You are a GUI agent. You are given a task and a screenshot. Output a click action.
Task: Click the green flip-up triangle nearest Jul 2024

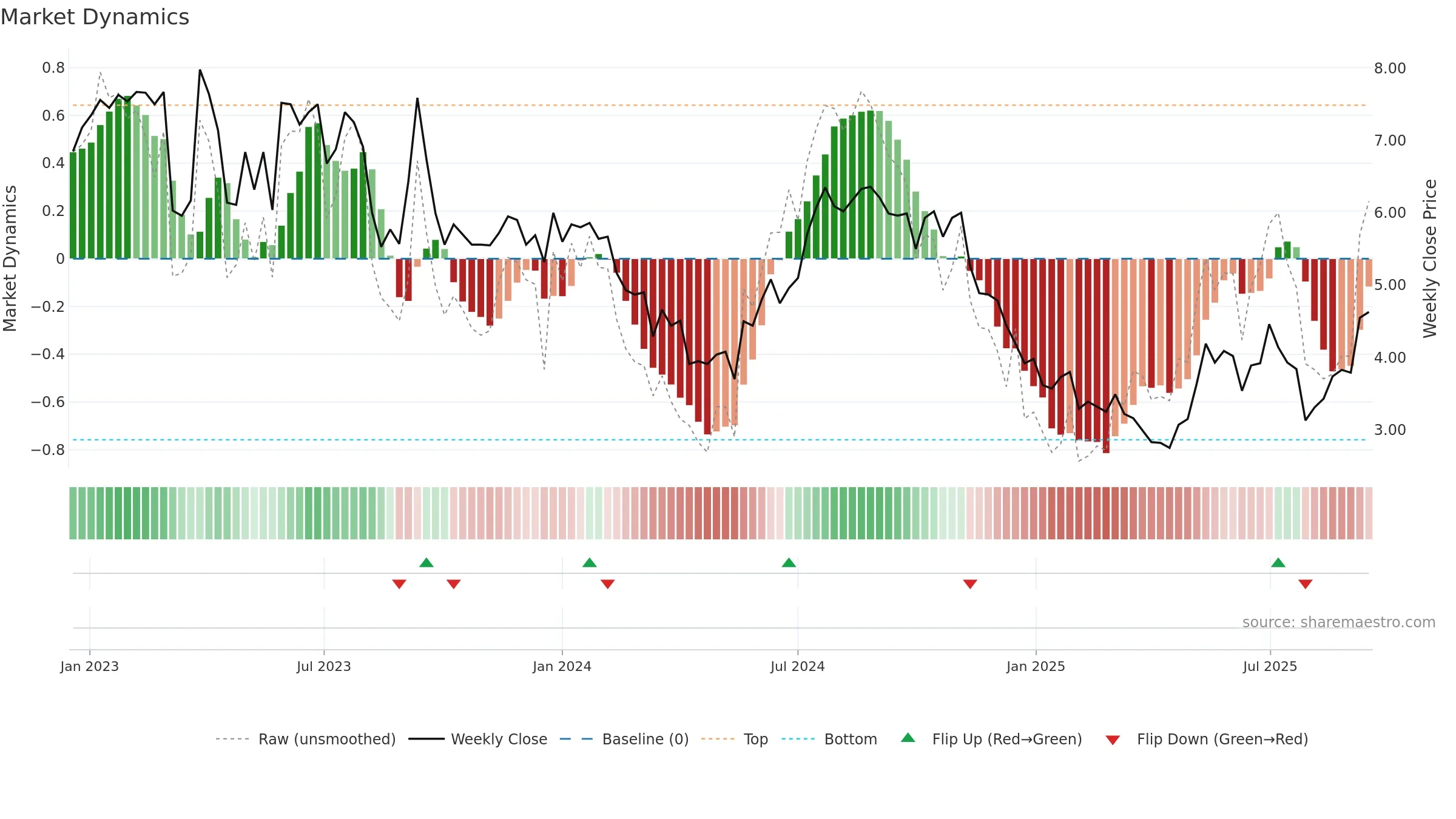point(789,562)
